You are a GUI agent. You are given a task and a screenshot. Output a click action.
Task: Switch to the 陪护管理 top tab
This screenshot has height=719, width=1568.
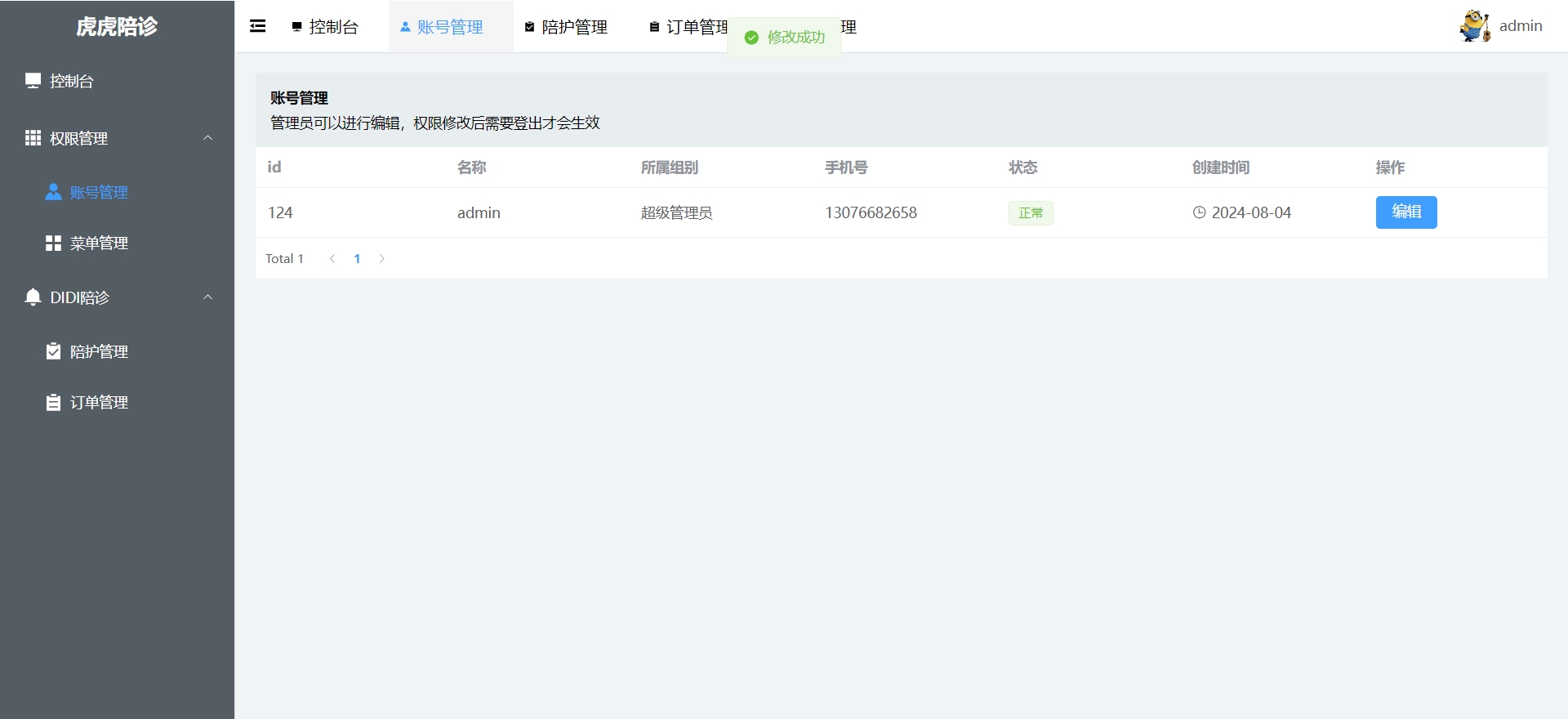click(566, 27)
